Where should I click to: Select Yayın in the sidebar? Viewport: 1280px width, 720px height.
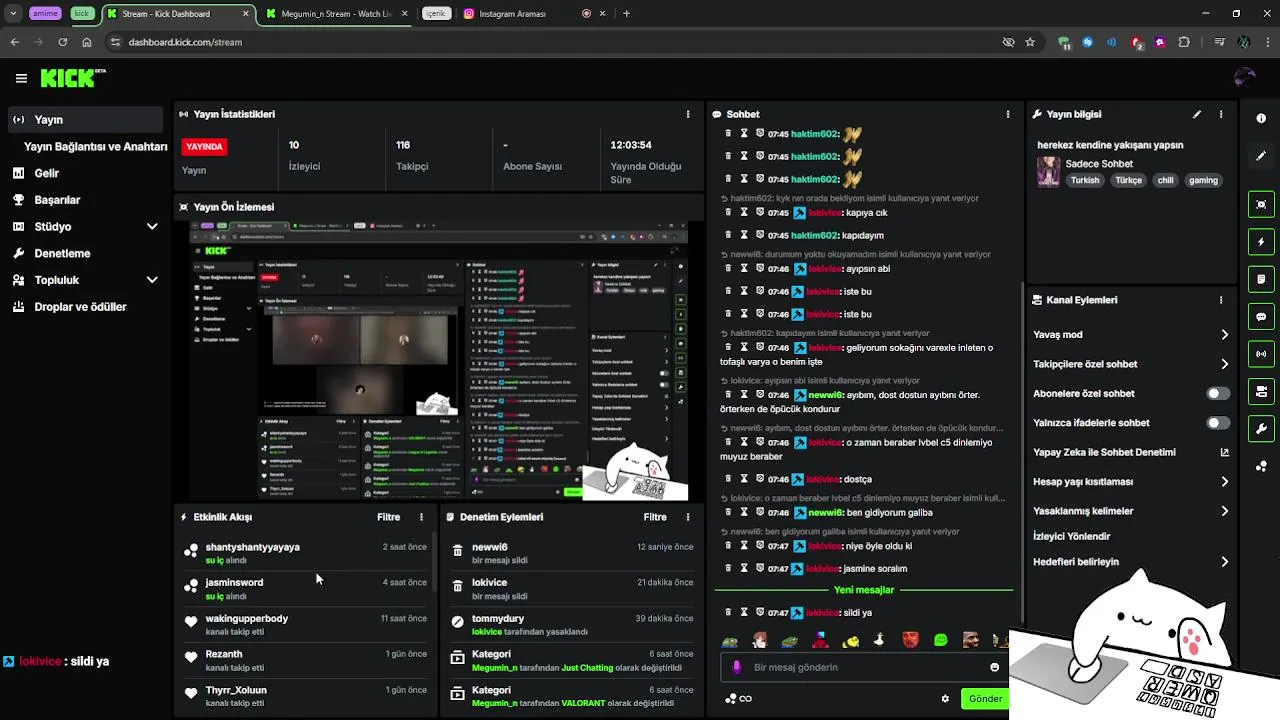(85, 120)
